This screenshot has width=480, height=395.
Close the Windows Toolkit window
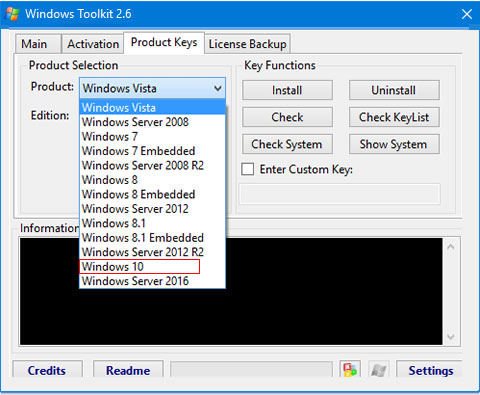(x=467, y=14)
